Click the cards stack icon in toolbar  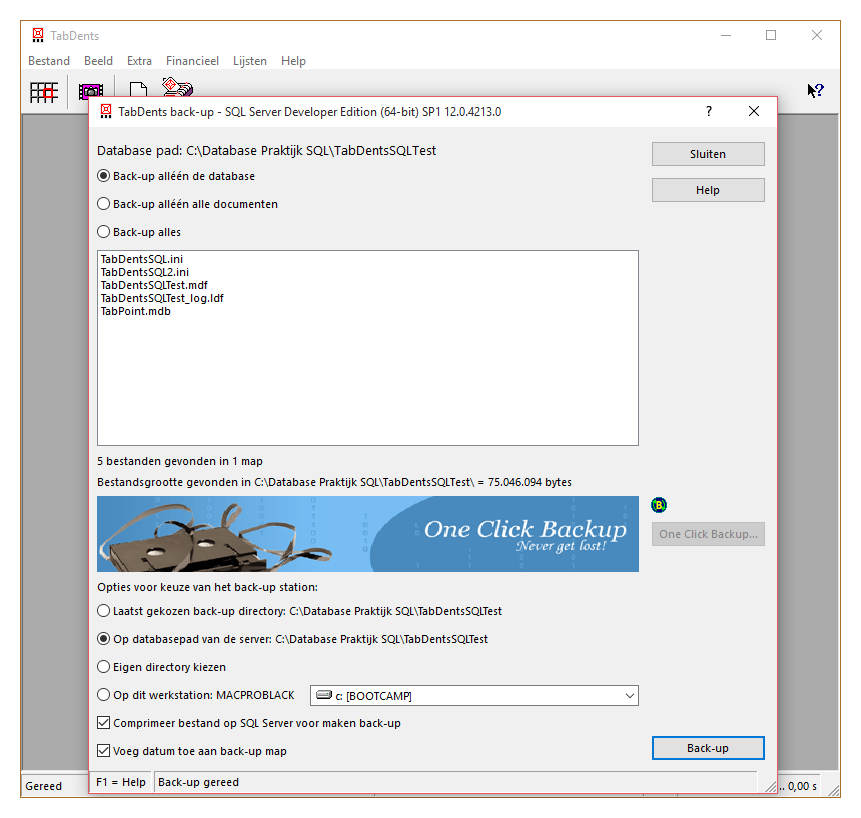click(x=177, y=87)
